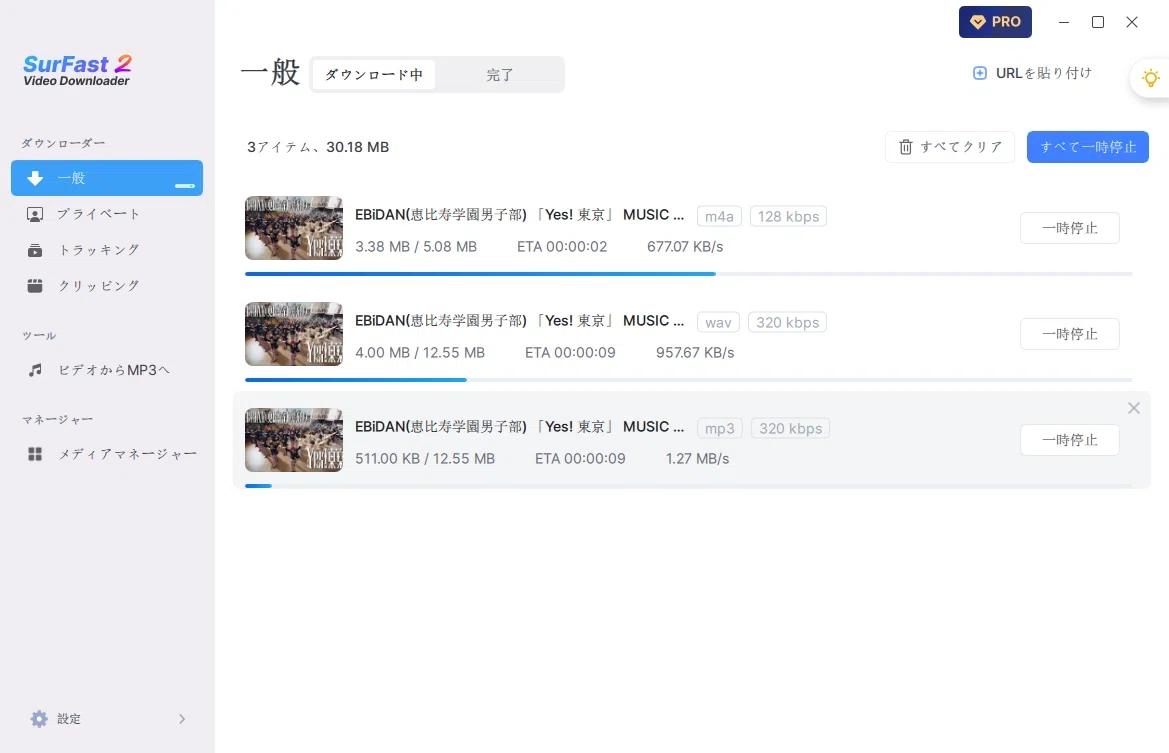Click the mp3 format tag

[x=719, y=428]
